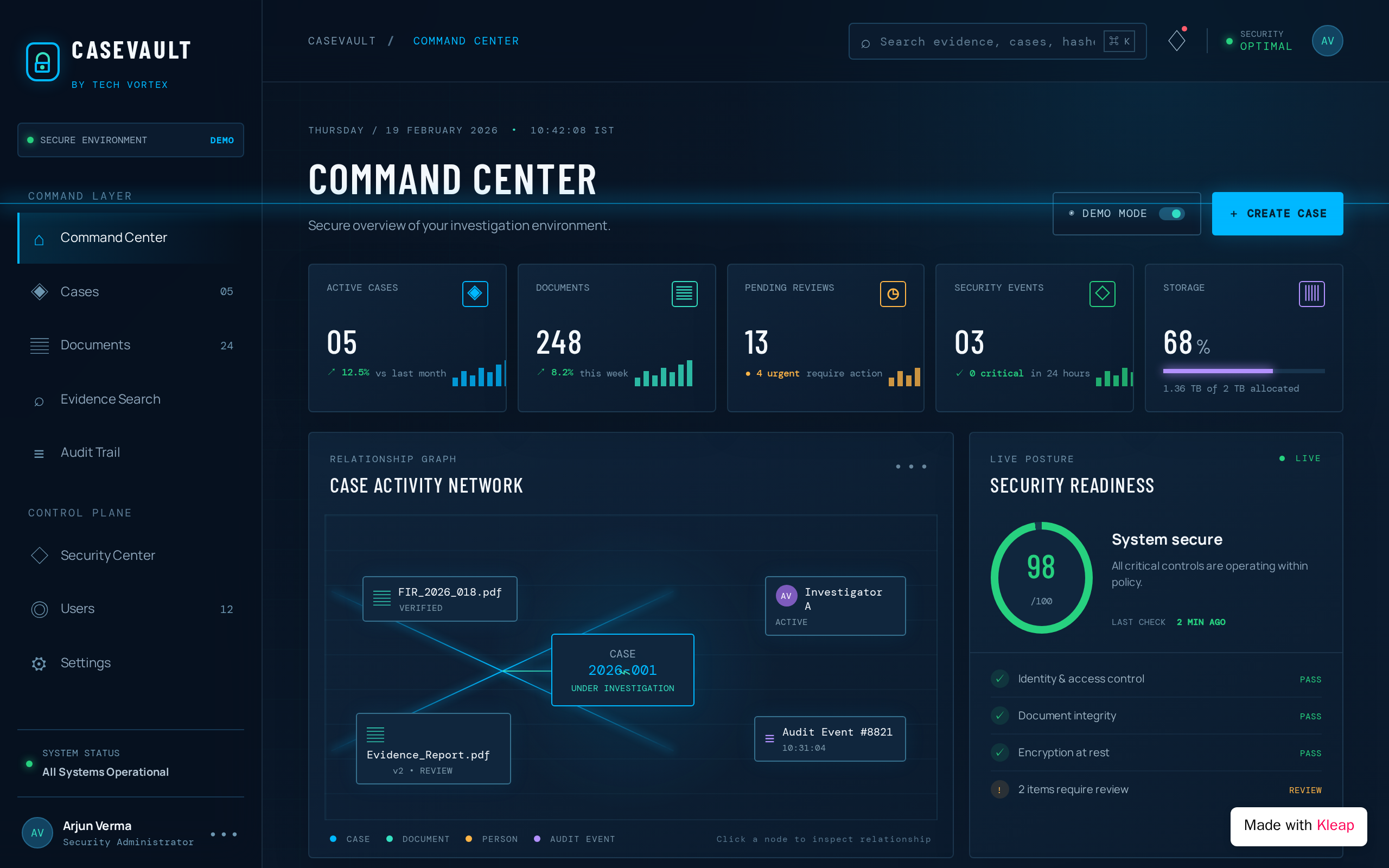This screenshot has height=868, width=1389.
Task: Click the Active Cases diamond card icon
Action: pos(475,294)
